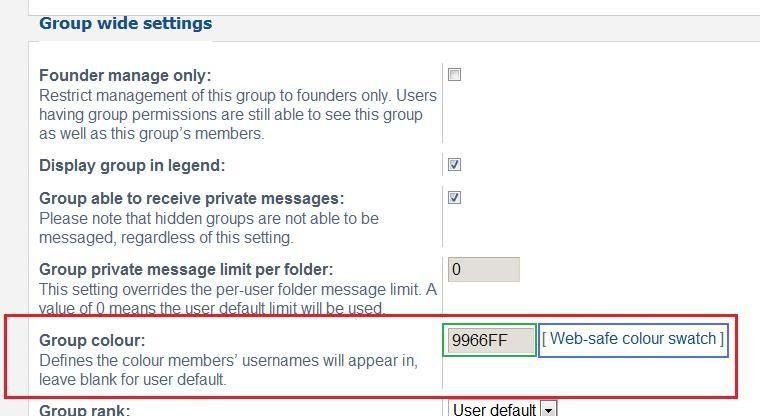Click the Group private message limit per folder label
The image size is (760, 416).
pyautogui.click(x=186, y=269)
